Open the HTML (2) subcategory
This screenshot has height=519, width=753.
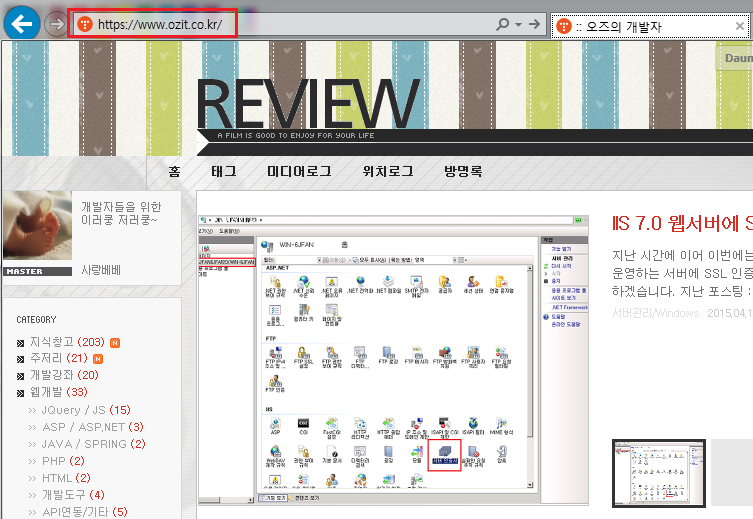[x=66, y=478]
